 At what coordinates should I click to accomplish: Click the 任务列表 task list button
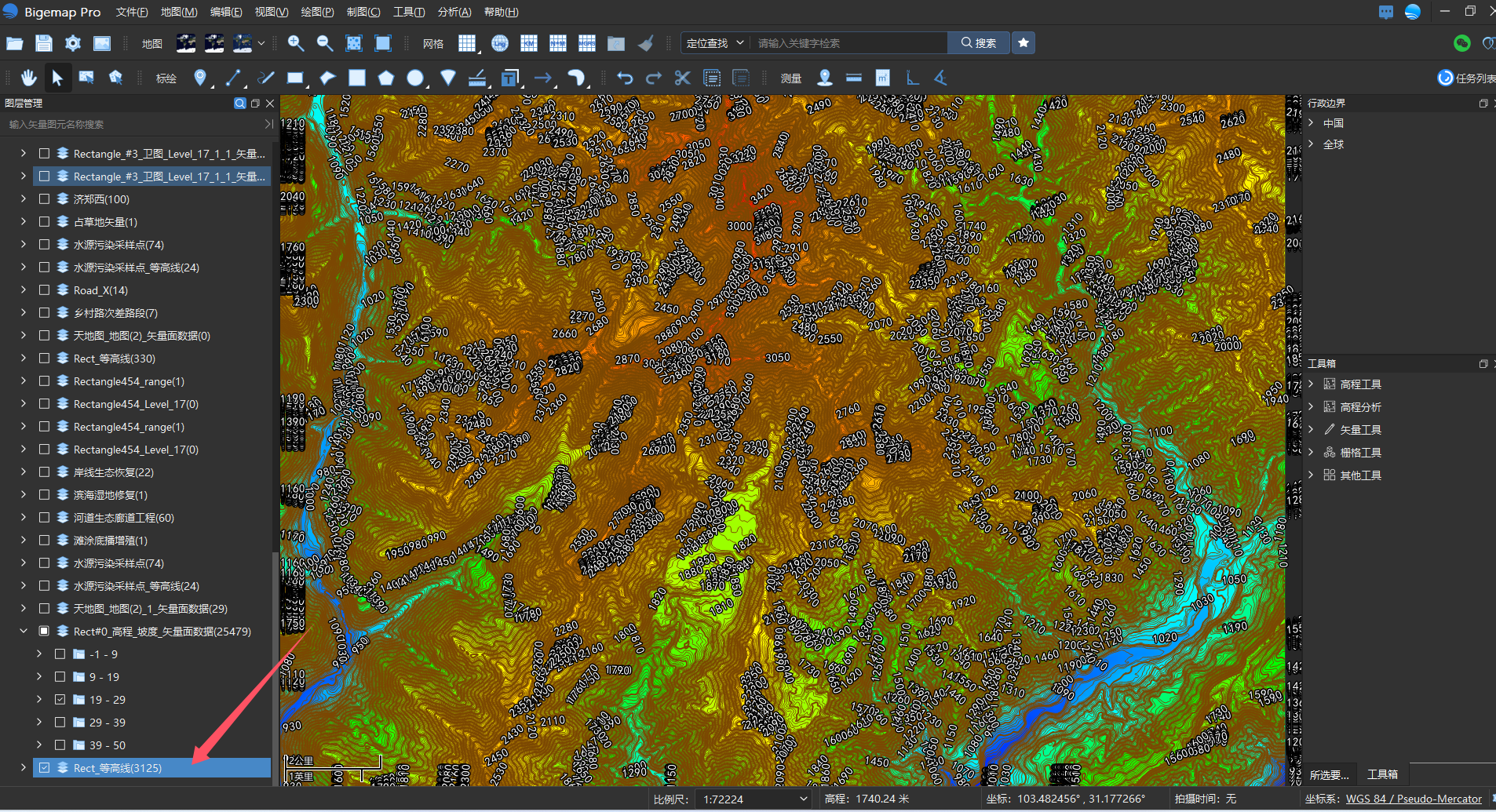(1466, 78)
